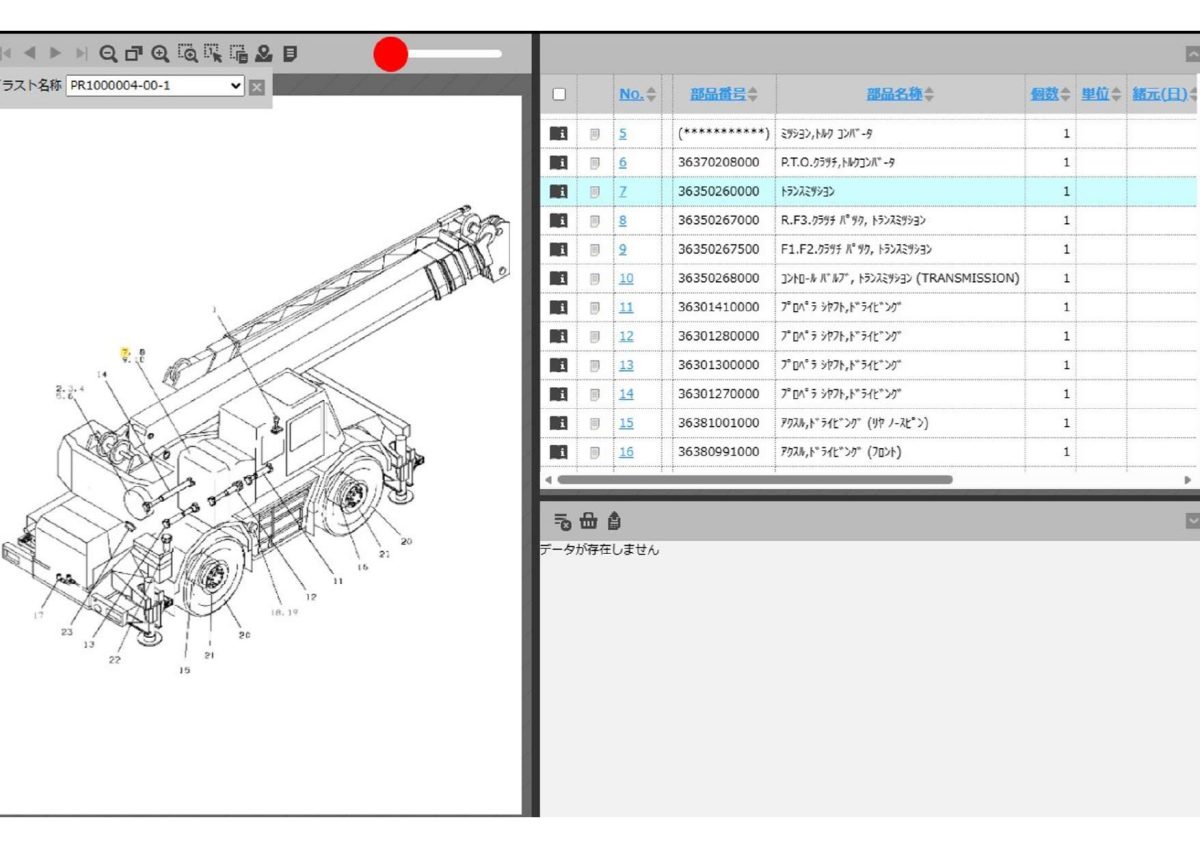The height and width of the screenshot is (848, 1200).
Task: Open the item number 16 link
Action: pos(626,452)
